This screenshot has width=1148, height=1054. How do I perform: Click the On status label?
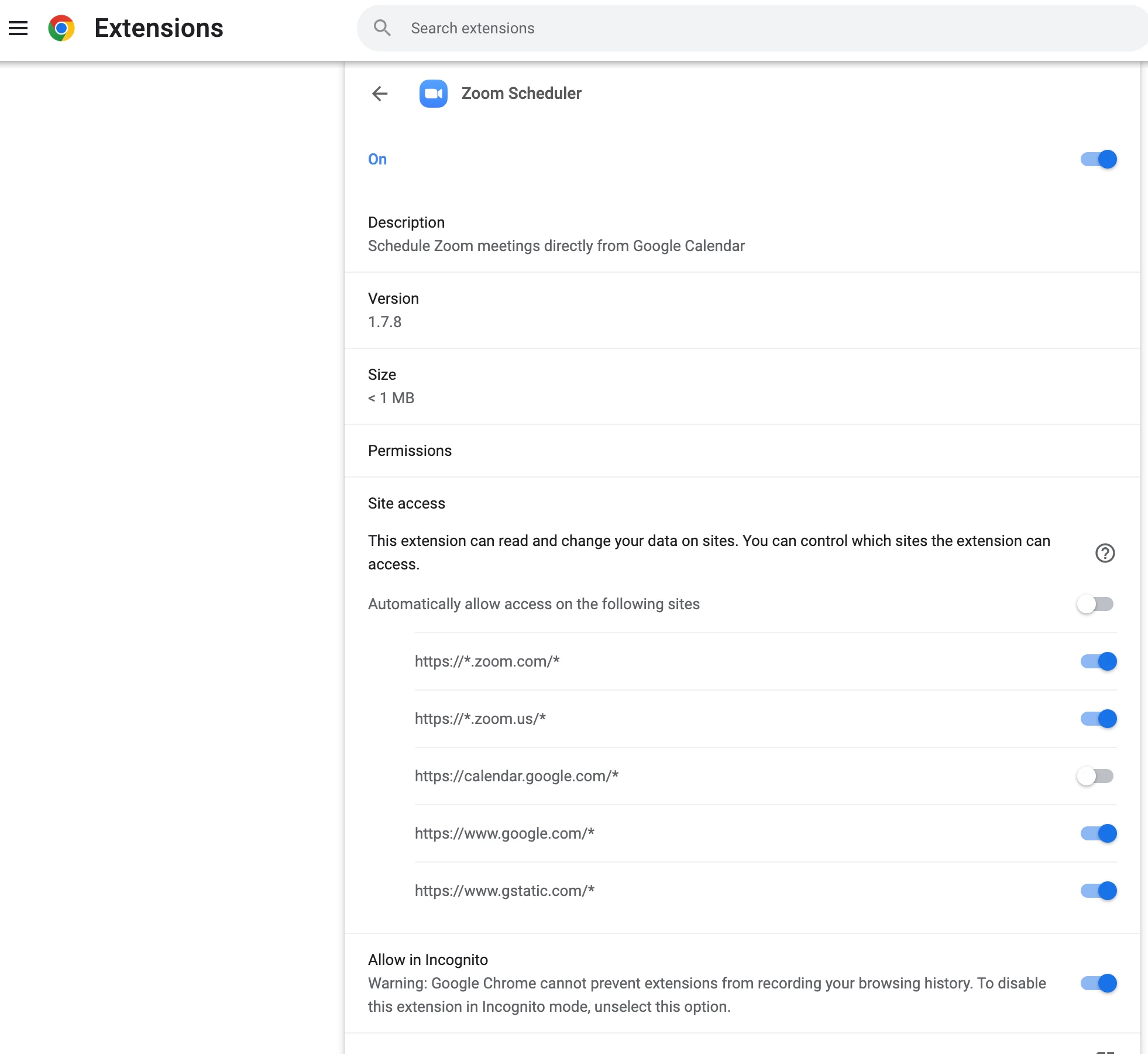click(x=377, y=159)
